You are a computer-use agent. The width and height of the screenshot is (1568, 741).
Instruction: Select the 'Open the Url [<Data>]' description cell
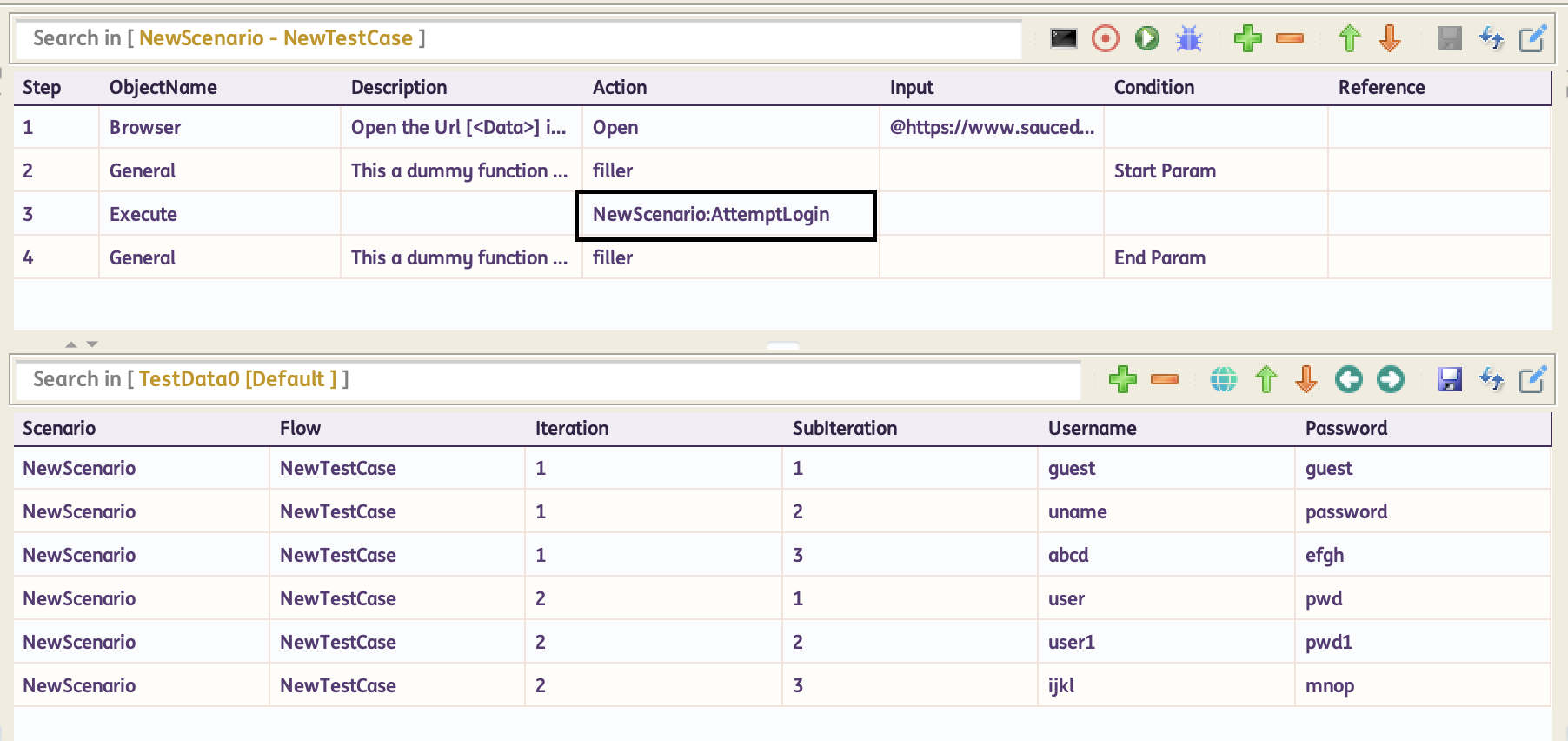[x=462, y=127]
